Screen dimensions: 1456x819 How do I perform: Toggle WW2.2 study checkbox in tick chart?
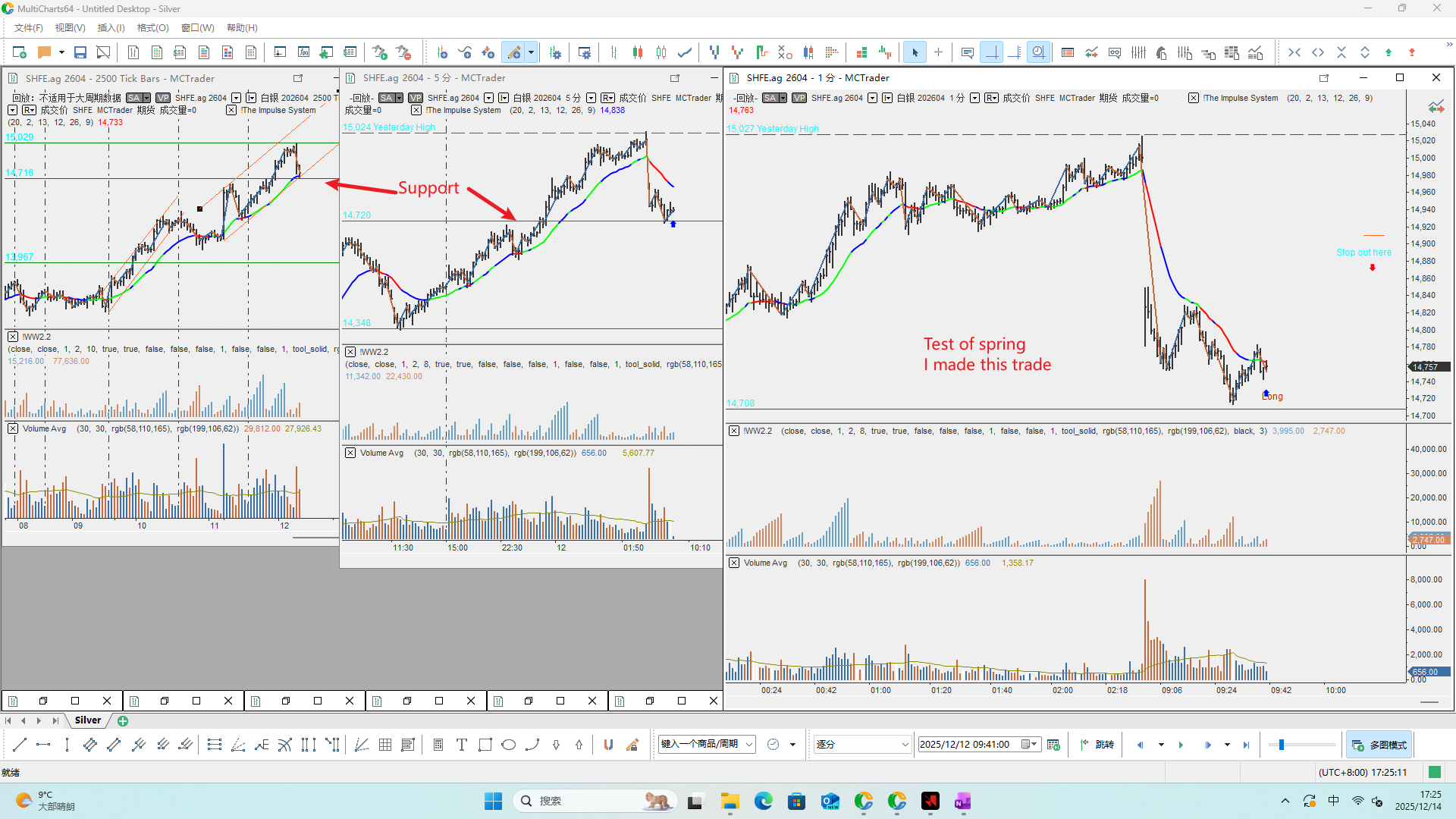point(13,337)
